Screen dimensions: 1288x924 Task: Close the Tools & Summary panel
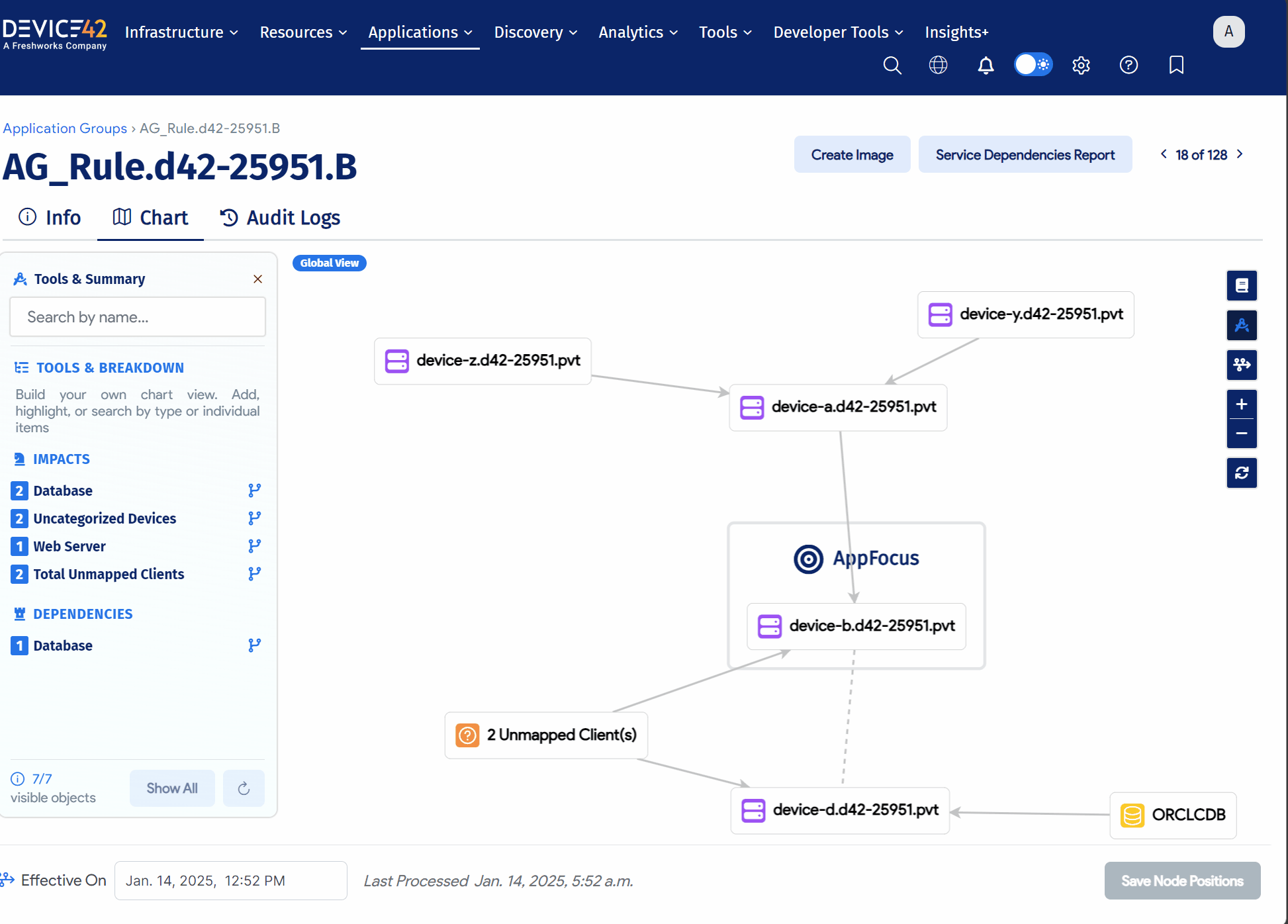[257, 279]
